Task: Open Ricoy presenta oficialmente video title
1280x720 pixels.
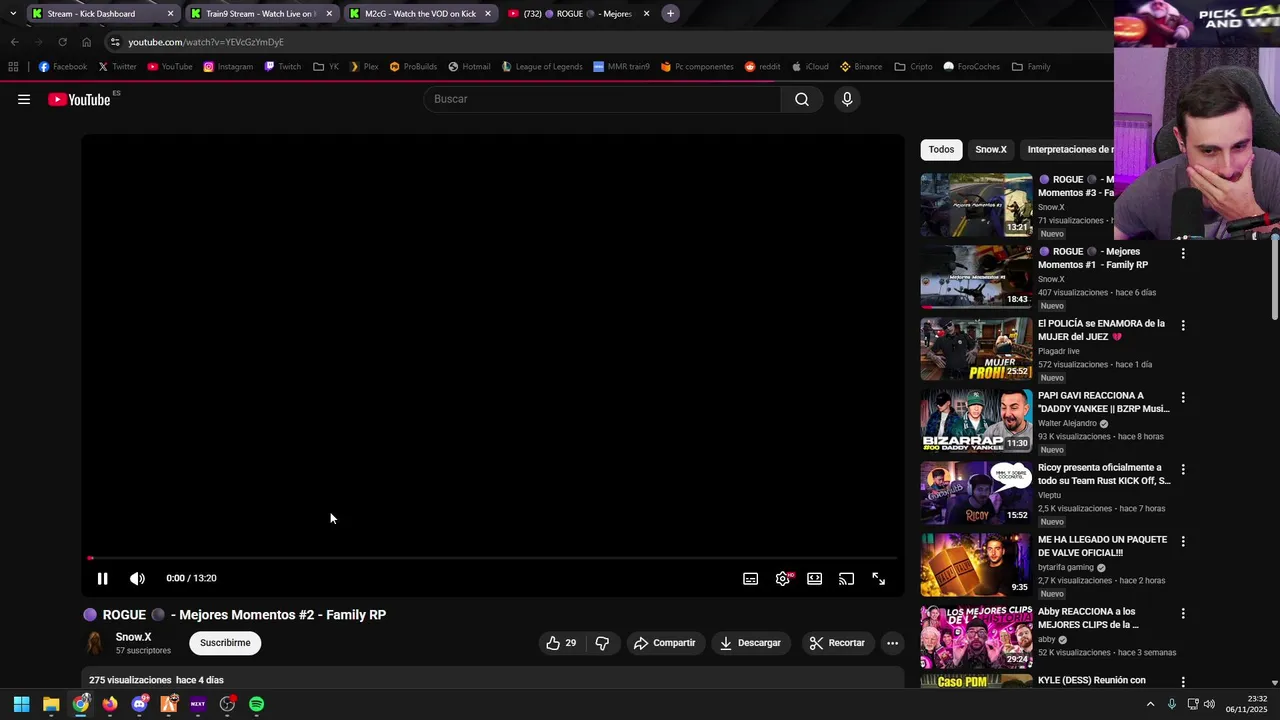Action: [x=1104, y=474]
